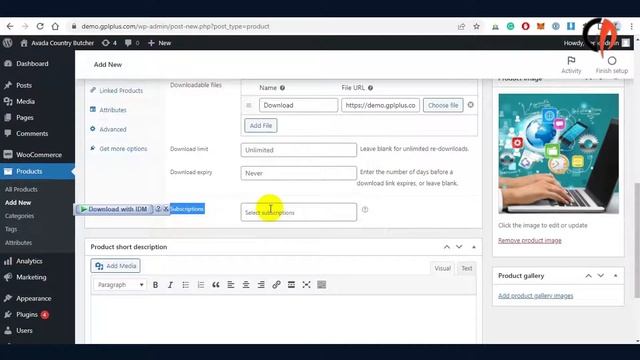Open All Products submenu link
The image size is (640, 360).
[x=21, y=189]
